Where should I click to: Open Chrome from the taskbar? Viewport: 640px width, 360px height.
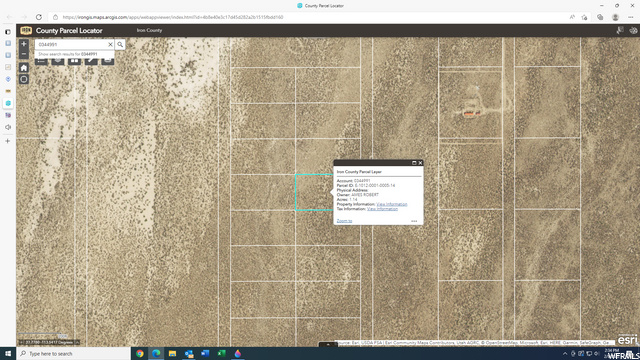click(140, 353)
